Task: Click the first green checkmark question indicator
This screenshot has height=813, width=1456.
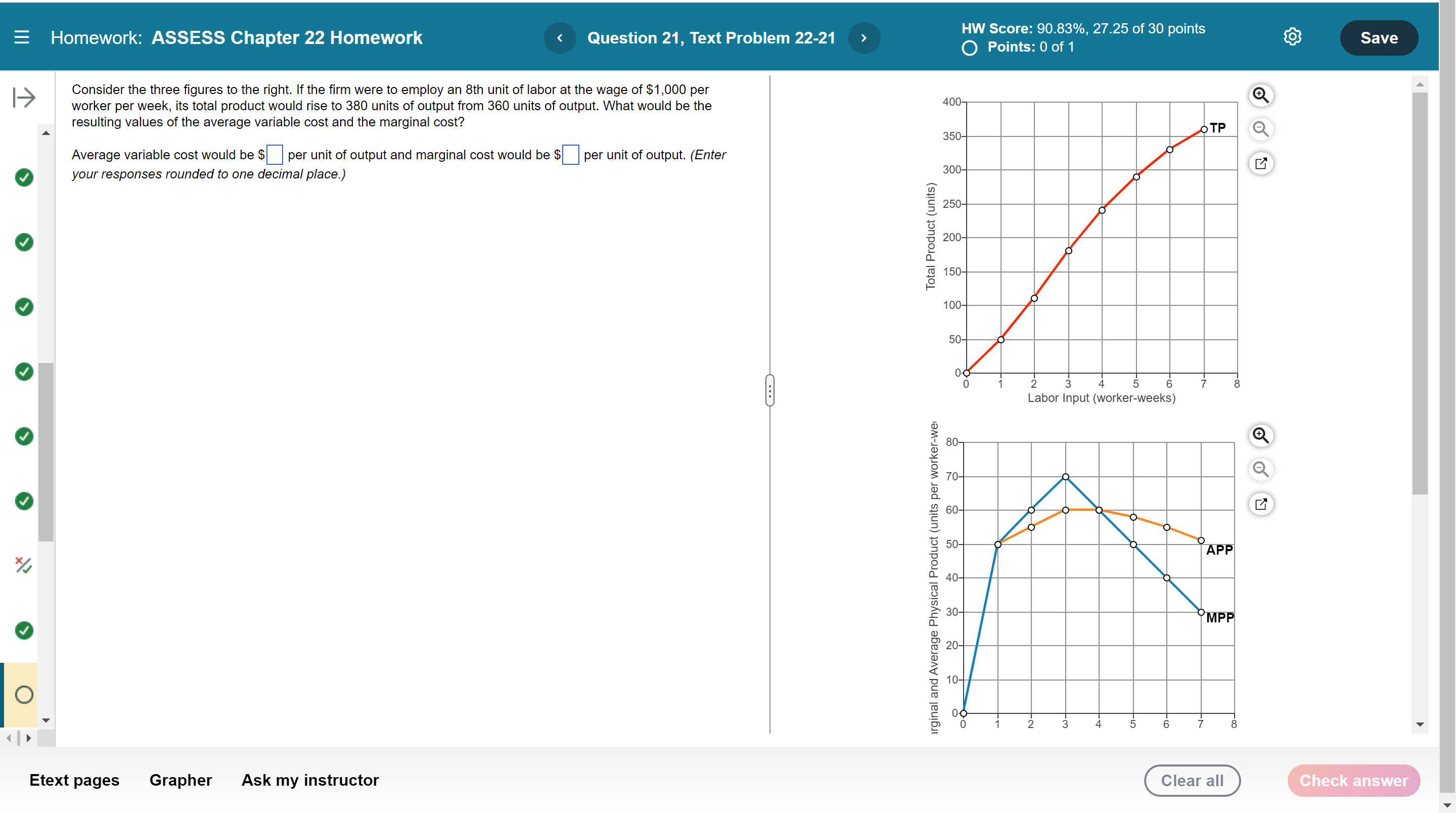Action: coord(23,177)
